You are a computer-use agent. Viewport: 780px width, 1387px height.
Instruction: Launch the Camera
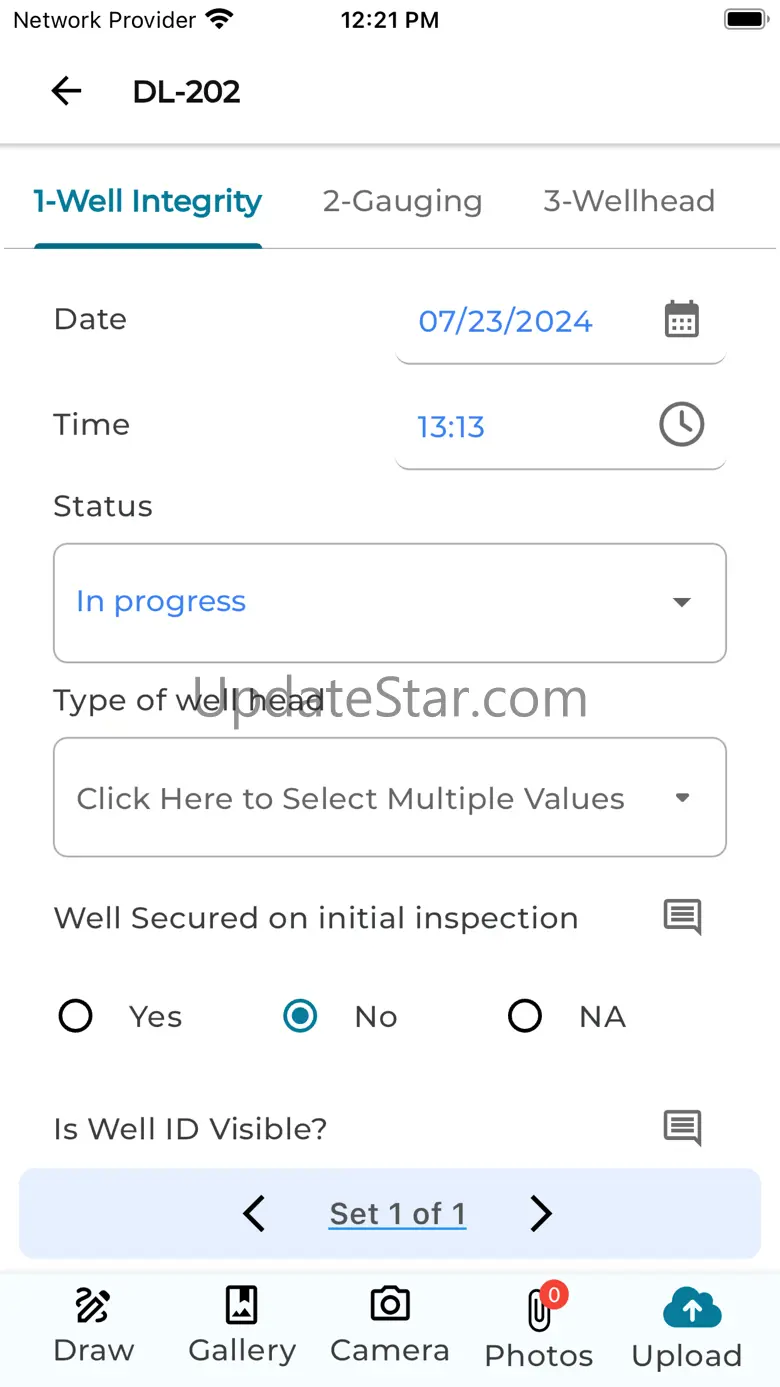(389, 1324)
